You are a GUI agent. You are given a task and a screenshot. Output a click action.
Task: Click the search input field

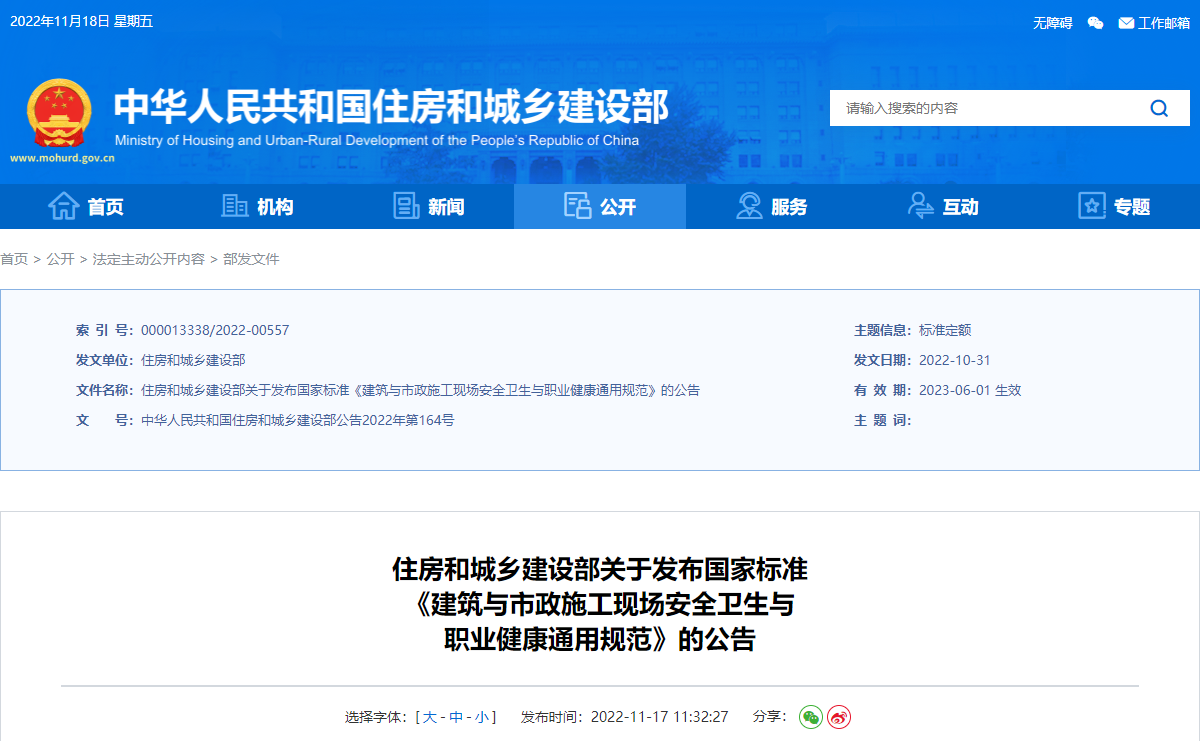[980, 108]
